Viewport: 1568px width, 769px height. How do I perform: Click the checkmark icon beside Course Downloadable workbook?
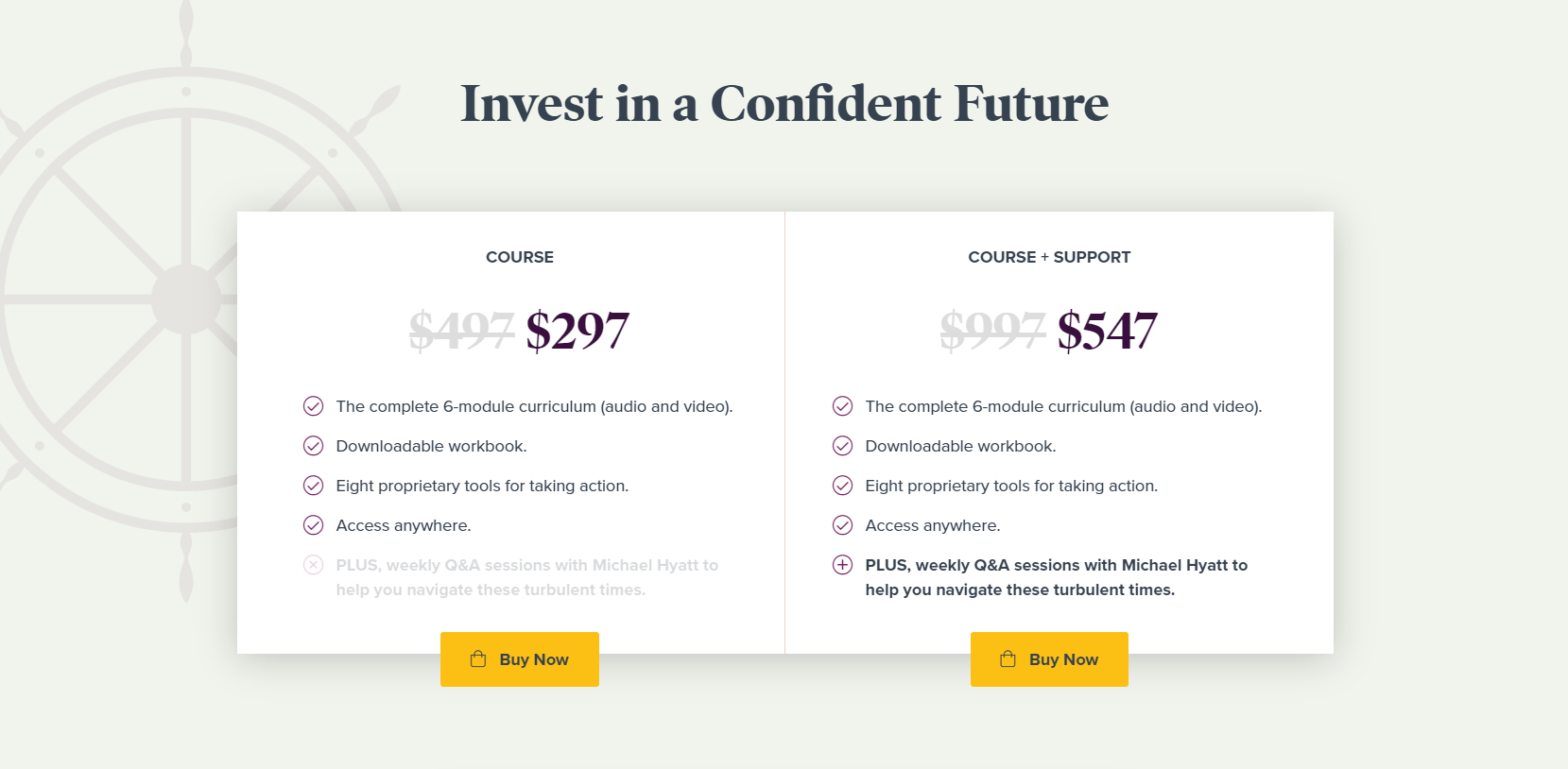coord(313,446)
